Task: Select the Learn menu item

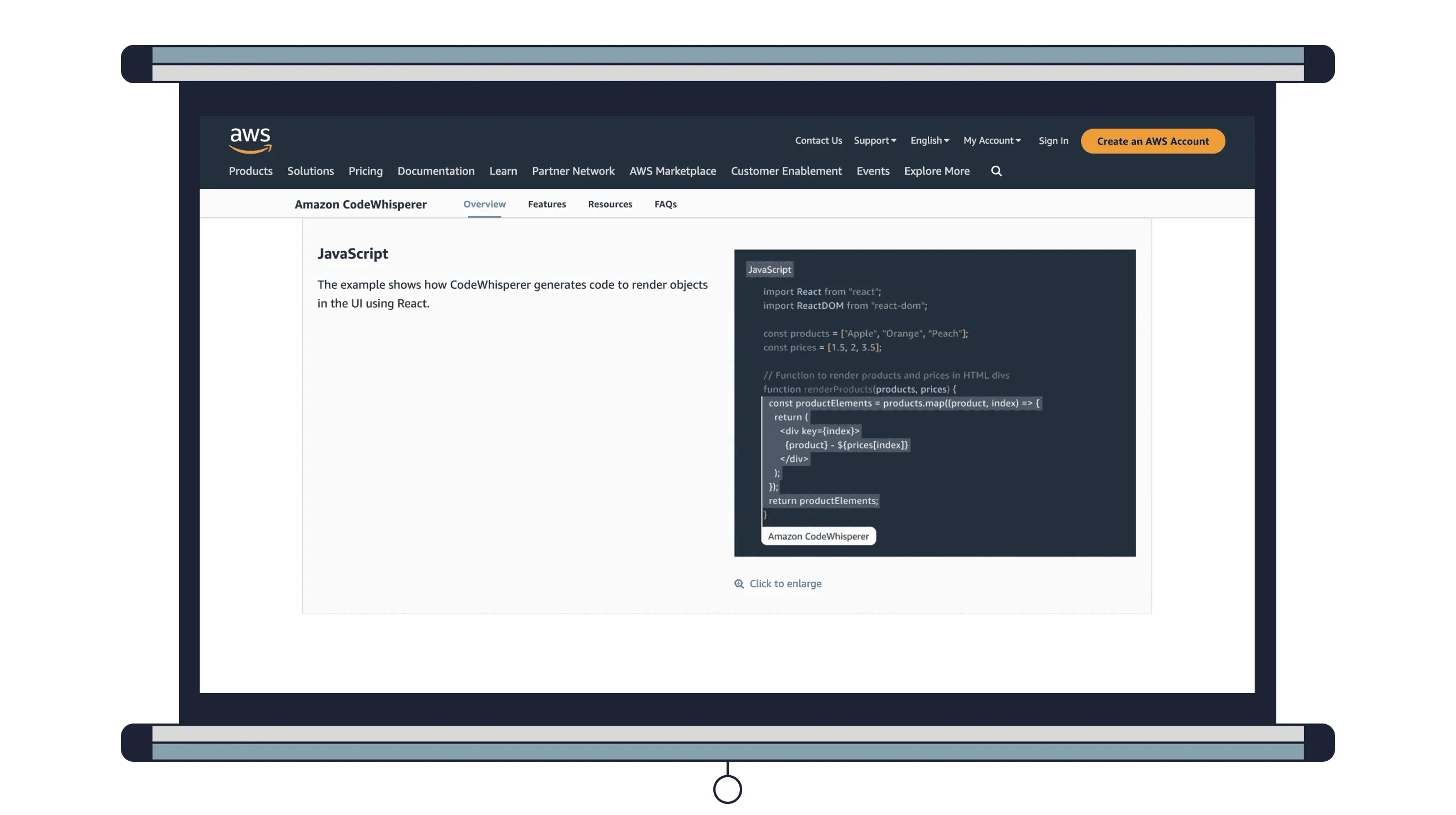Action: 503,171
